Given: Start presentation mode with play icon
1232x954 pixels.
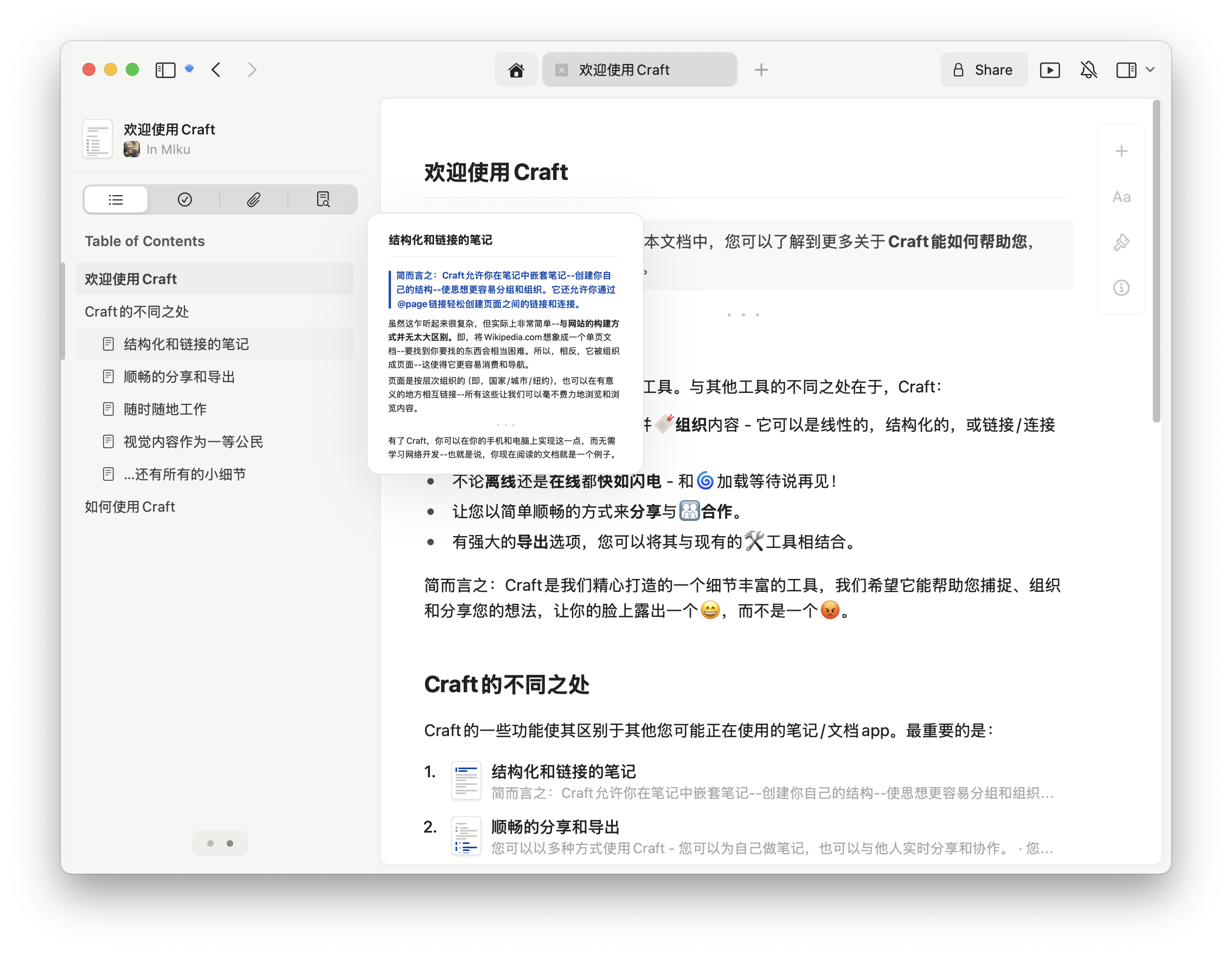Looking at the screenshot, I should point(1049,70).
